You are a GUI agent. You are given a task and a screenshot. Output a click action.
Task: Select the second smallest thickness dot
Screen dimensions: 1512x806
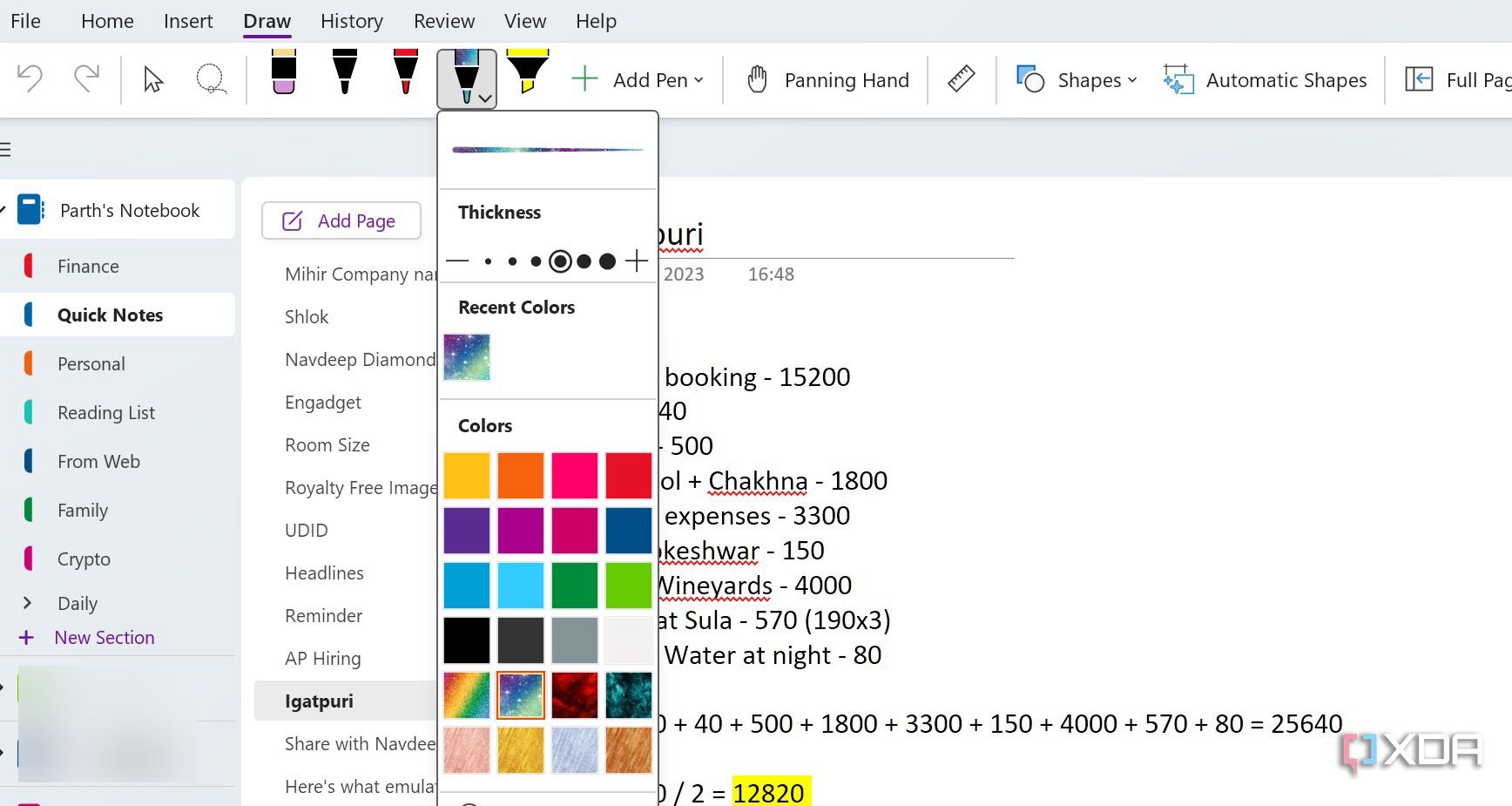coord(512,261)
